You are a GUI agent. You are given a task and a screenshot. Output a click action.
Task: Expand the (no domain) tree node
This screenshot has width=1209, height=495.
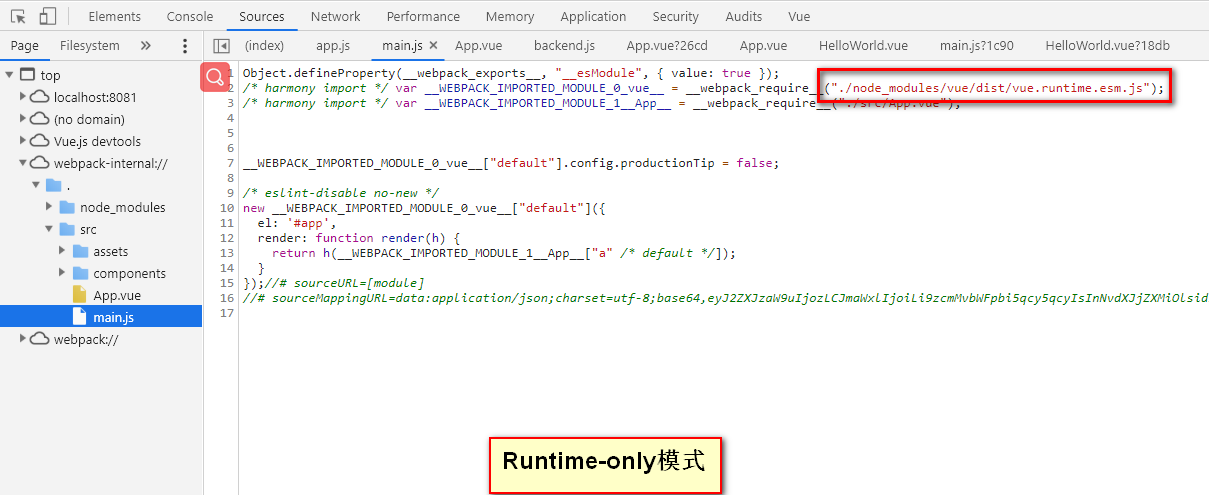tap(23, 119)
